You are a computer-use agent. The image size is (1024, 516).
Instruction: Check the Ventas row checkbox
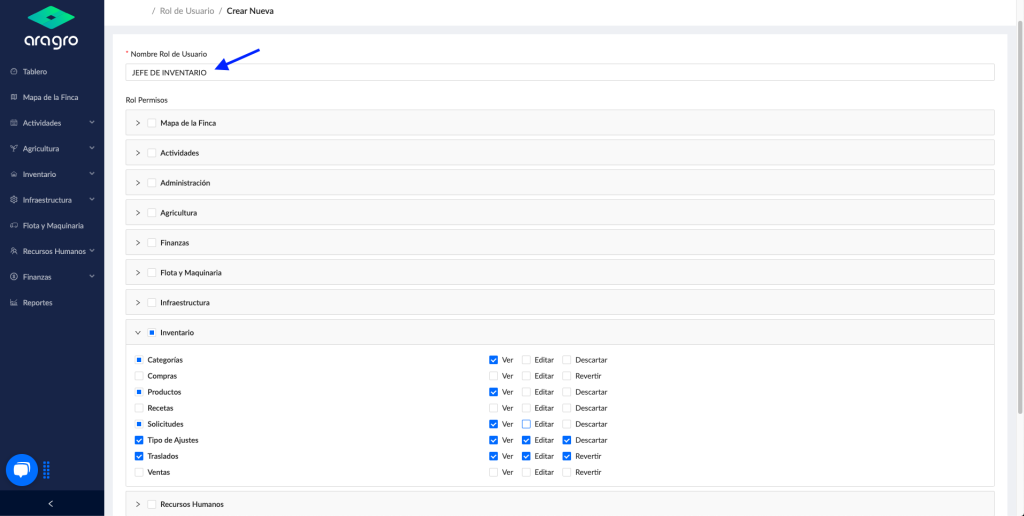(x=139, y=472)
